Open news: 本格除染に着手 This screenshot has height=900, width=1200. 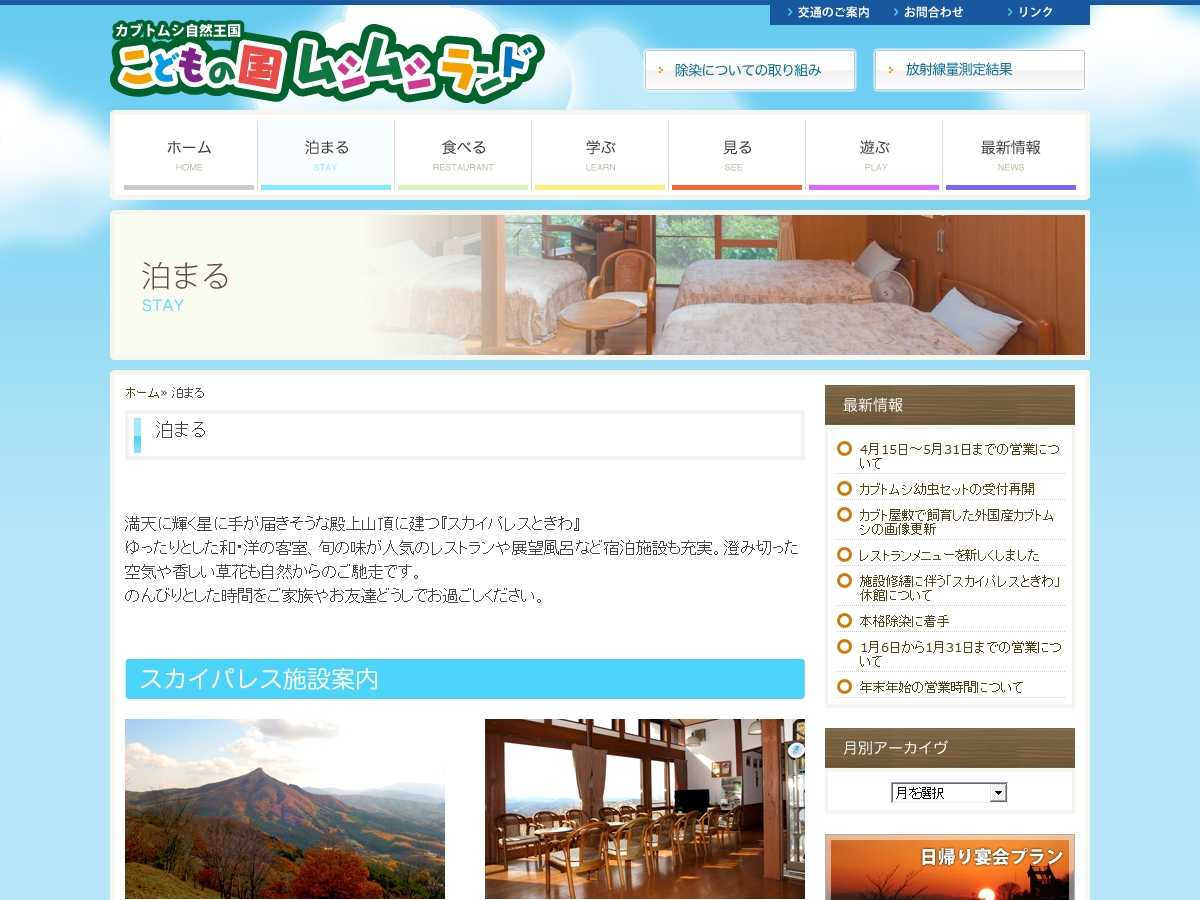click(x=904, y=621)
